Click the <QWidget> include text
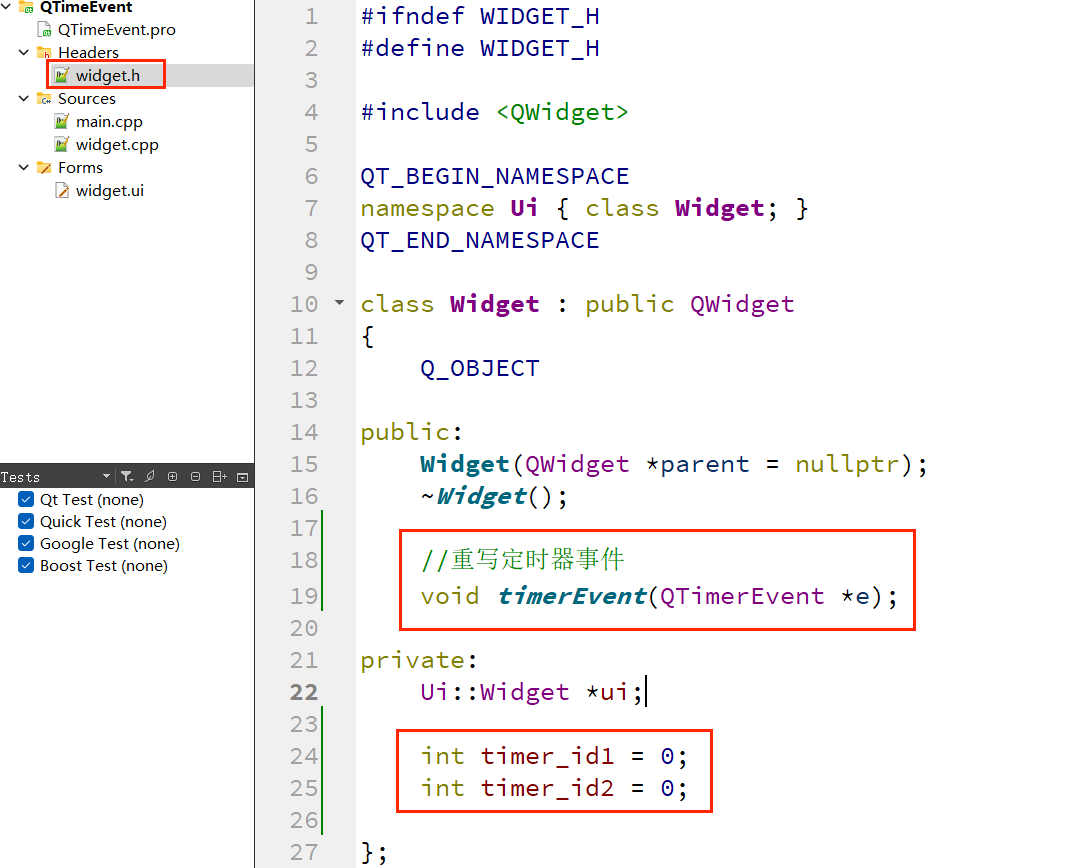The height and width of the screenshot is (868, 1069). pos(562,112)
